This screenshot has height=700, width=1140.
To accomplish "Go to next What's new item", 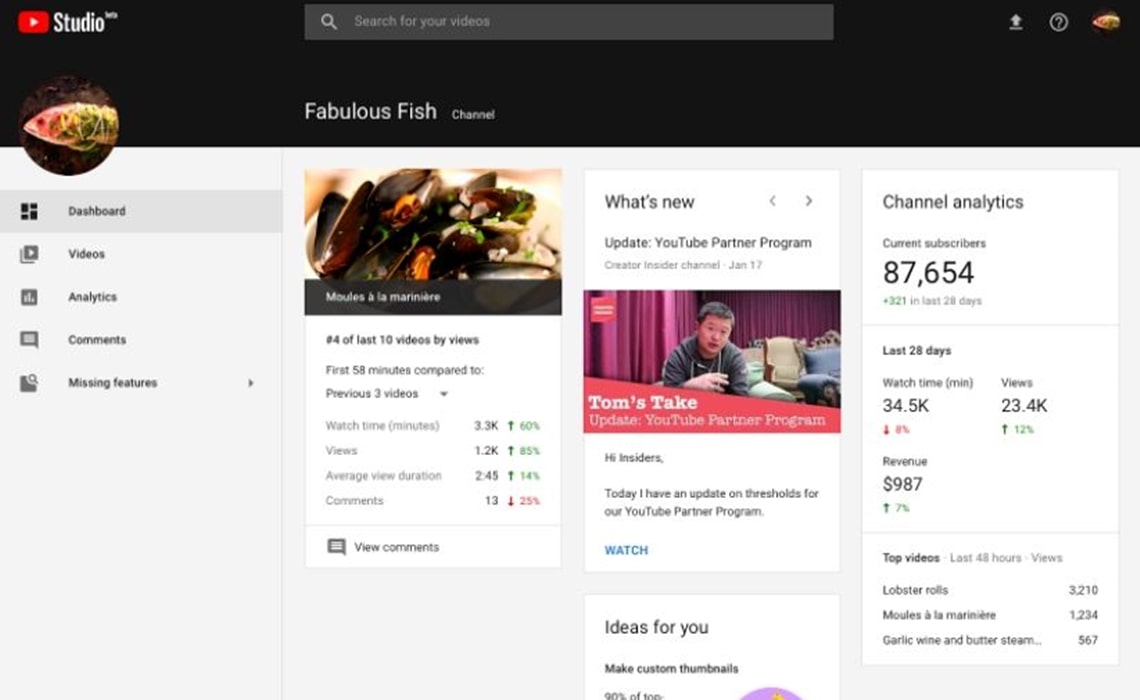I will [x=808, y=201].
